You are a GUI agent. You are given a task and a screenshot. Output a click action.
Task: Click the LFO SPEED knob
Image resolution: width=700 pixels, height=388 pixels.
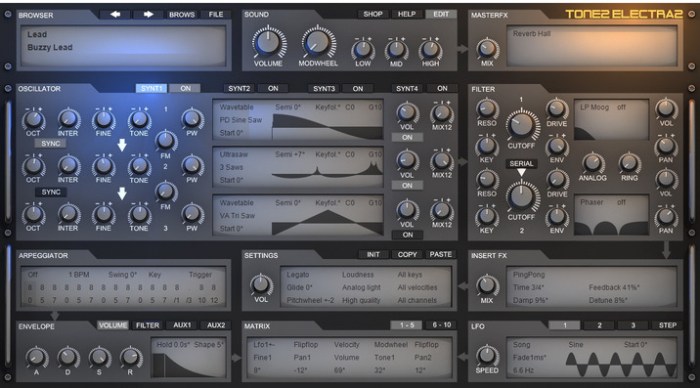point(487,355)
